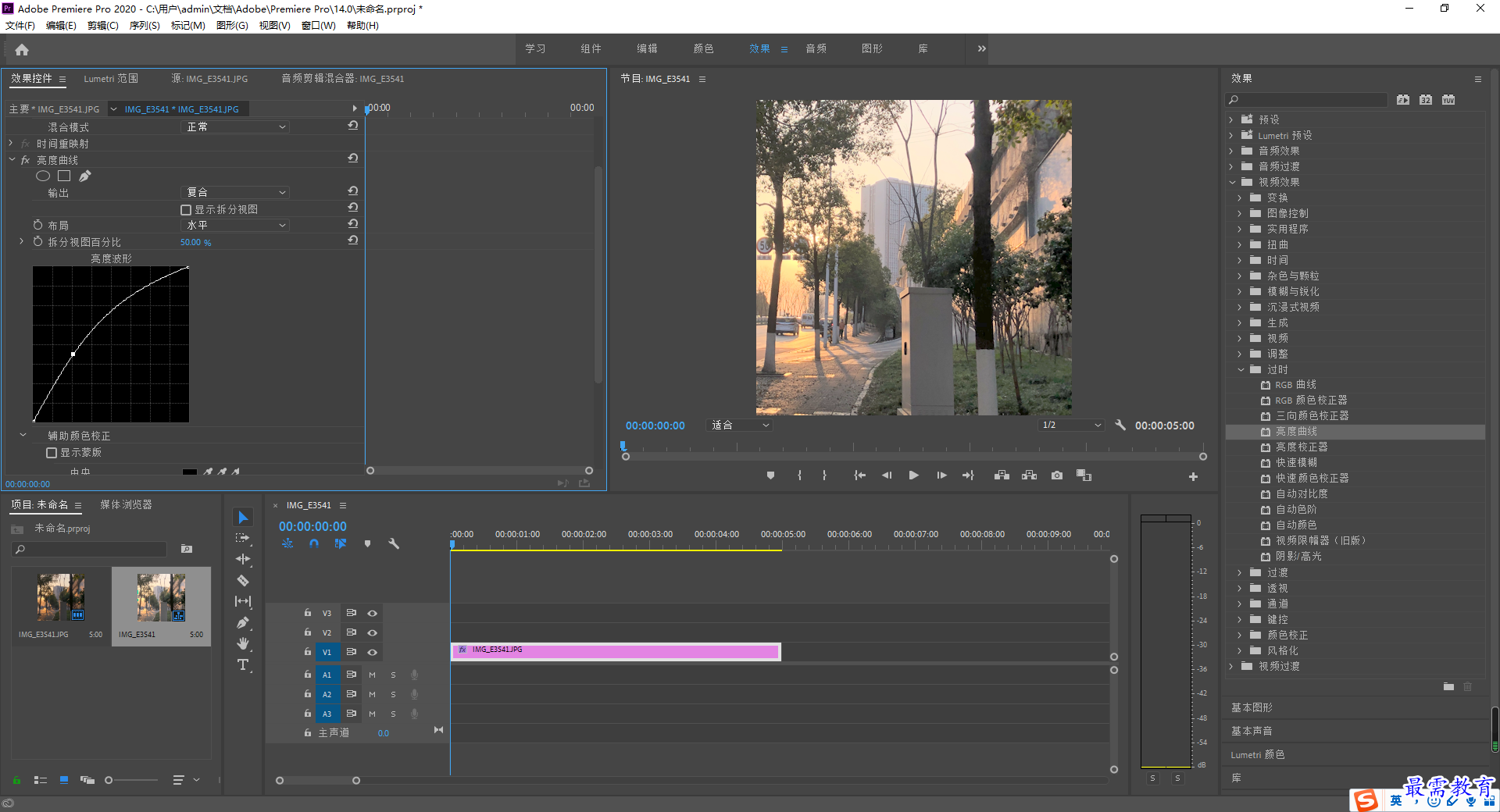Click Go to In point button
Viewport: 1500px width, 812px height.
pyautogui.click(x=859, y=475)
